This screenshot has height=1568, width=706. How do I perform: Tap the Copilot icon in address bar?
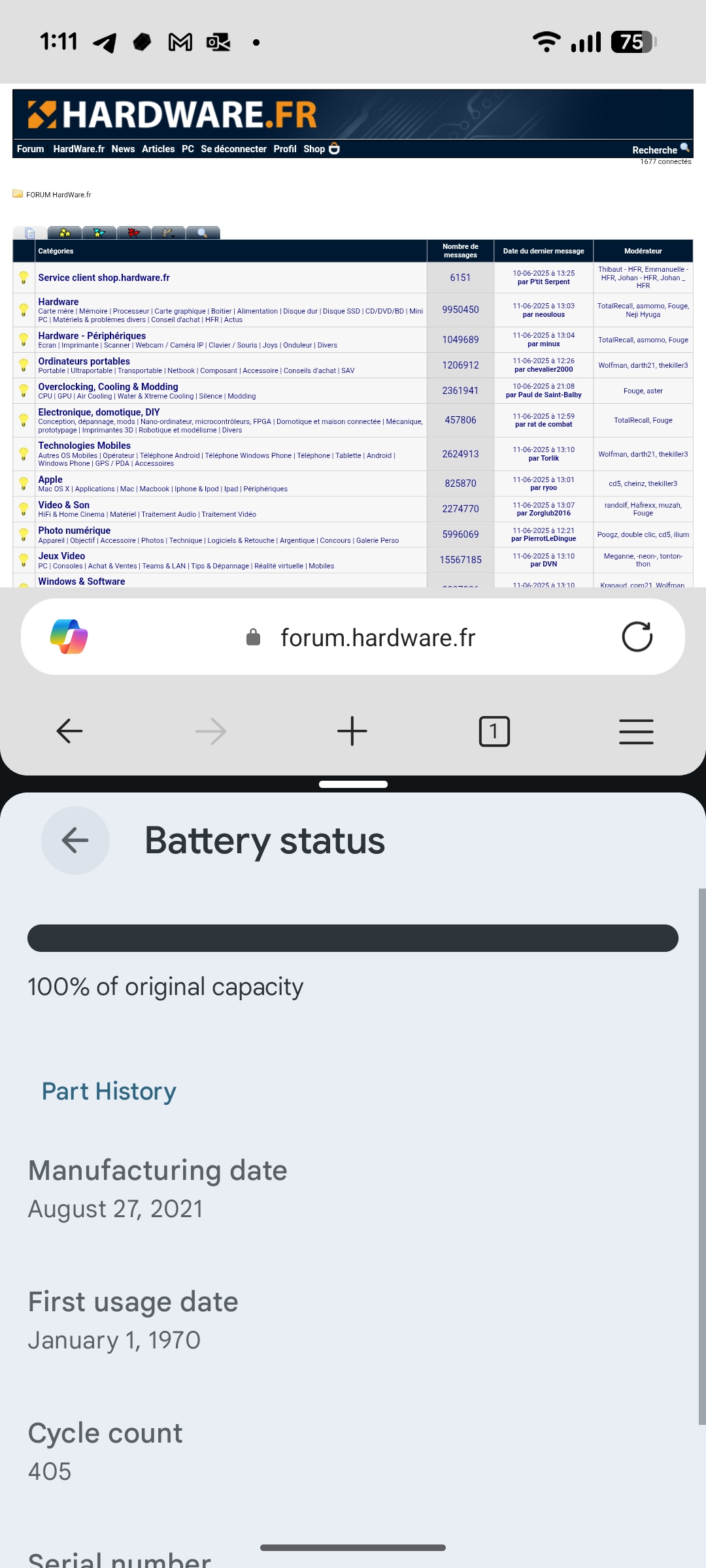[x=69, y=637]
